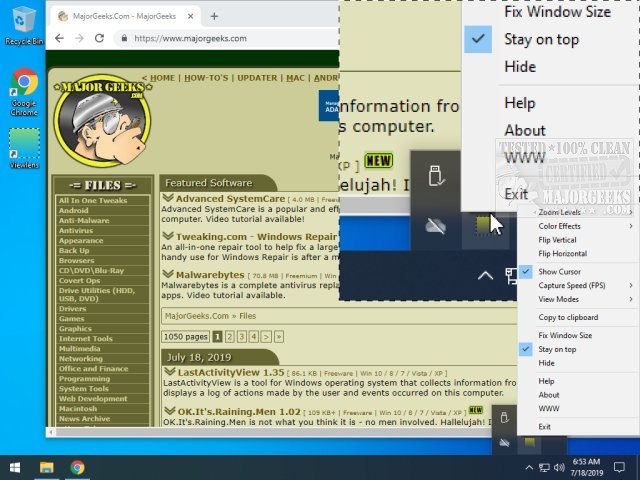
Task: Click the chevron icon beside LastActivityView 1.35
Action: 170,372
